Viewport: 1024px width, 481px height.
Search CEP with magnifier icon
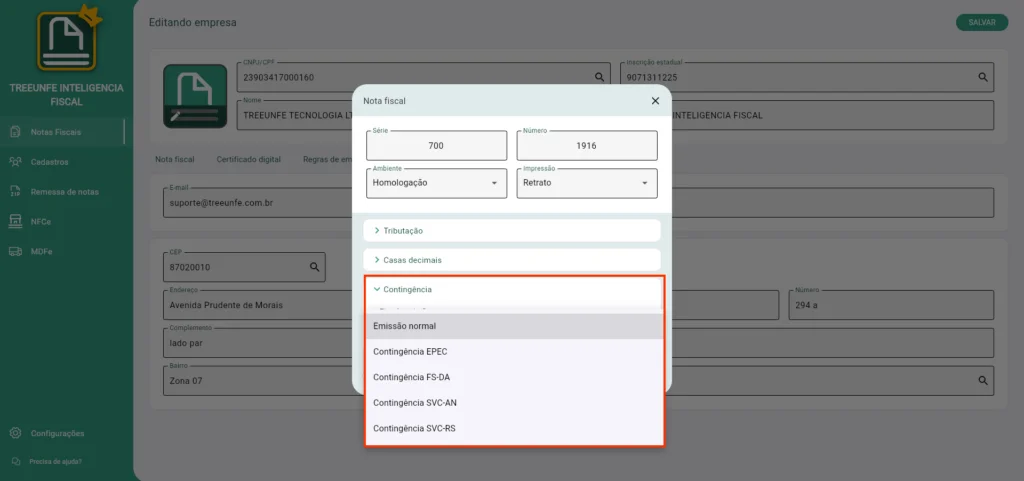click(314, 267)
